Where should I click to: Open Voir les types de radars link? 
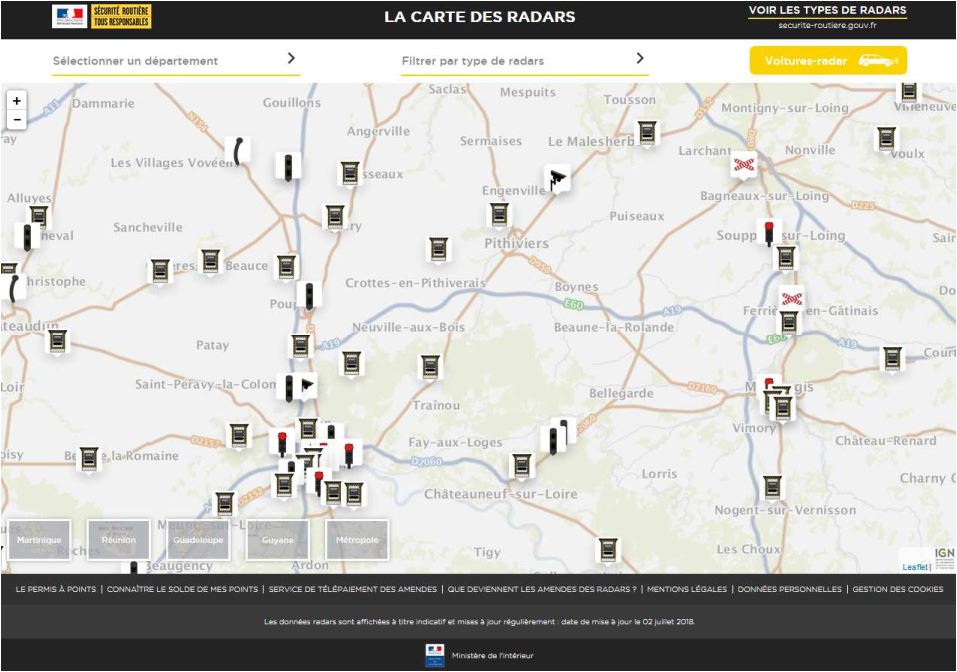[x=827, y=10]
